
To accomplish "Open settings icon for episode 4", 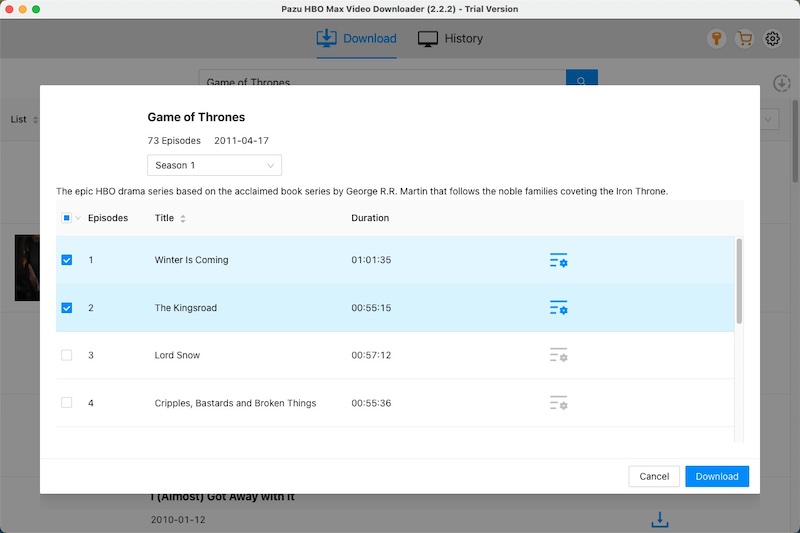I will point(559,403).
